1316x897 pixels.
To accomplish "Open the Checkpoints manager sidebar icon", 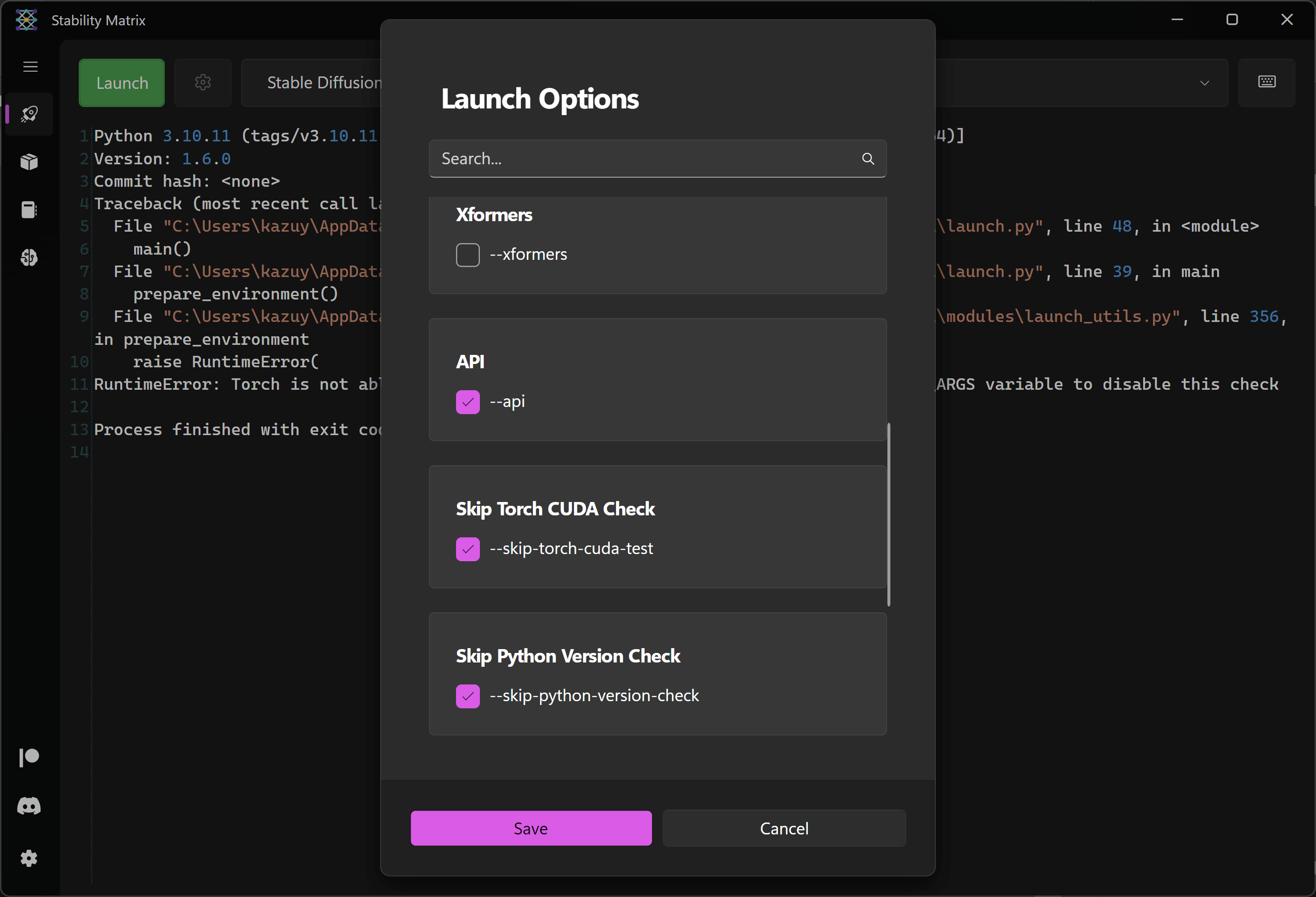I will pyautogui.click(x=29, y=210).
